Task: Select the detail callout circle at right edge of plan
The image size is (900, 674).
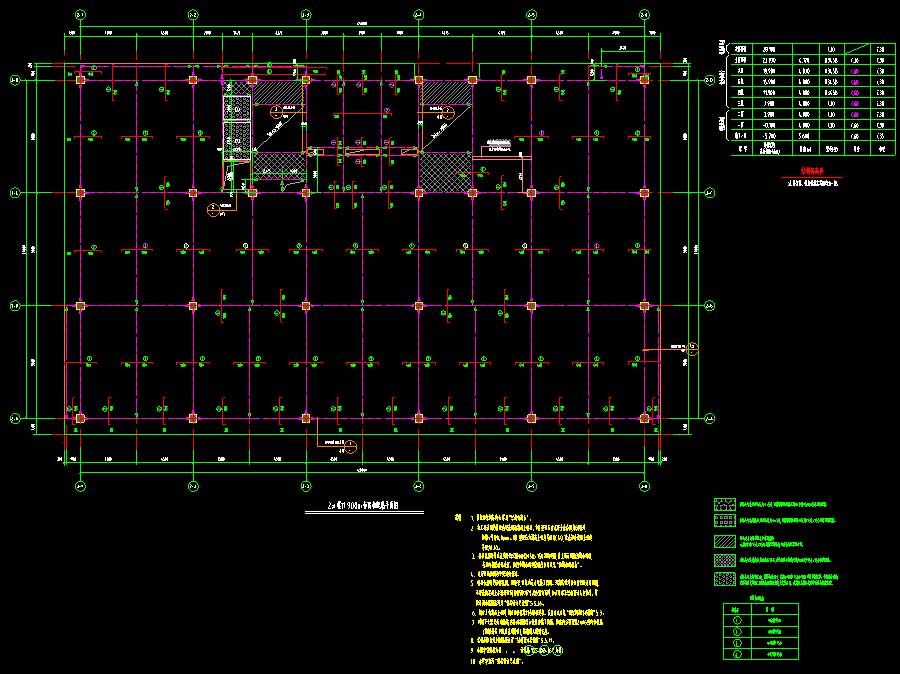Action: point(692,347)
